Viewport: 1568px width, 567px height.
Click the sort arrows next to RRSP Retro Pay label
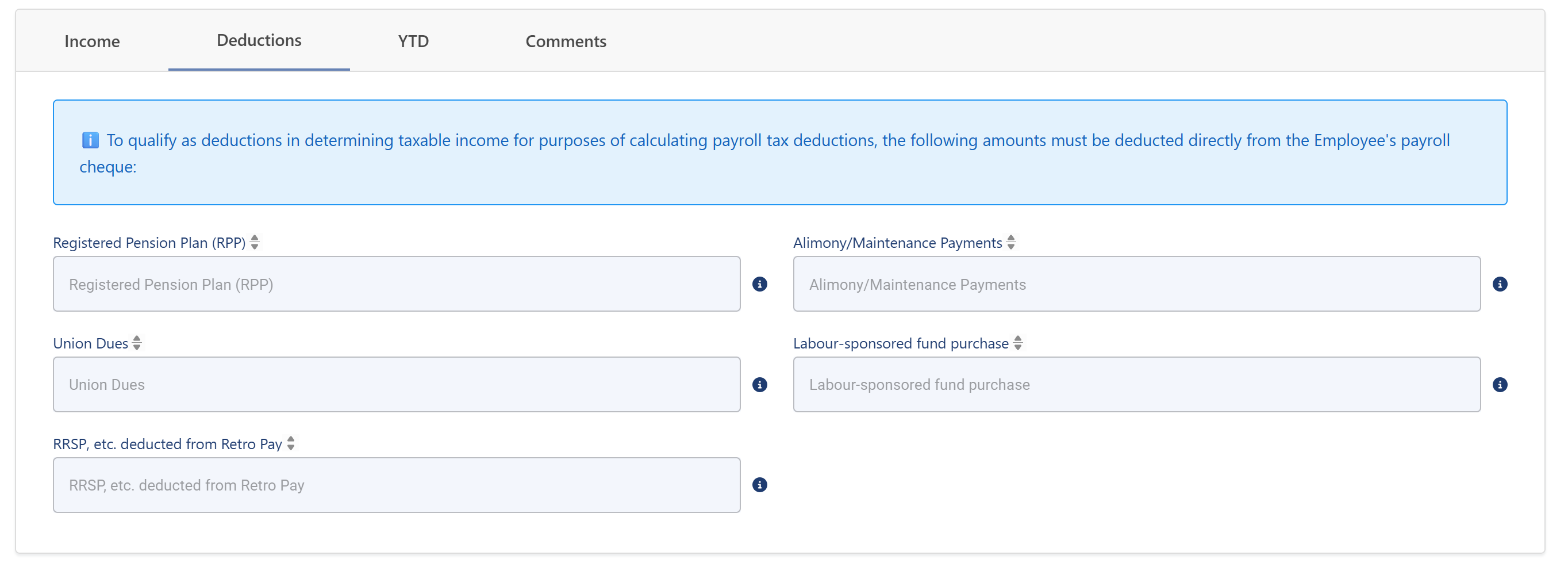click(x=291, y=443)
